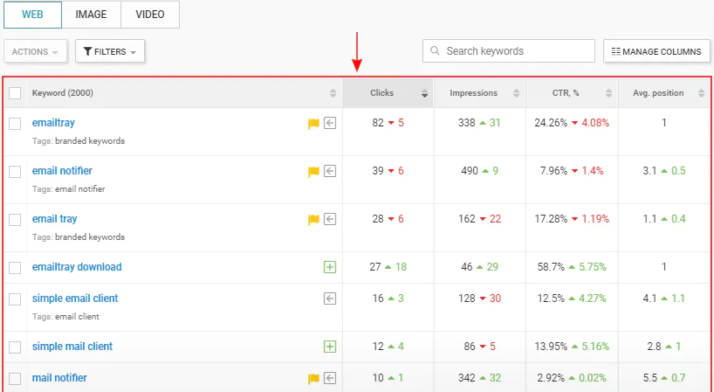Click the green plus icon for simple mail client

[x=330, y=346]
